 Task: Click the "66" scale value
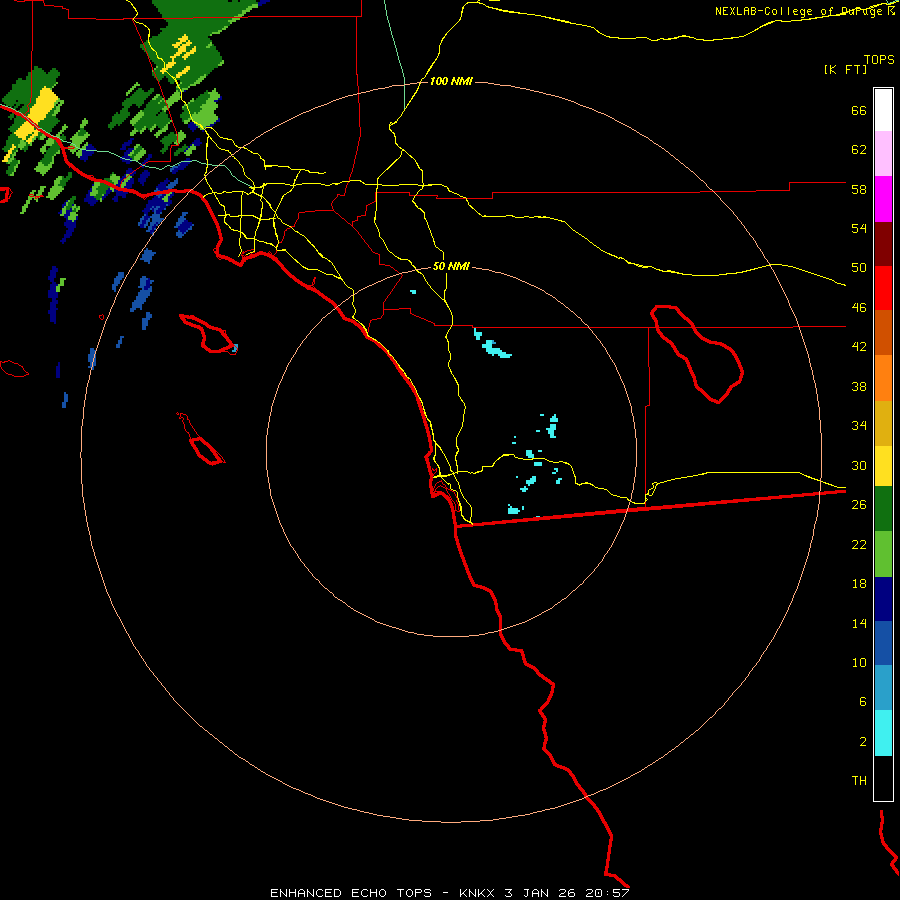point(859,111)
